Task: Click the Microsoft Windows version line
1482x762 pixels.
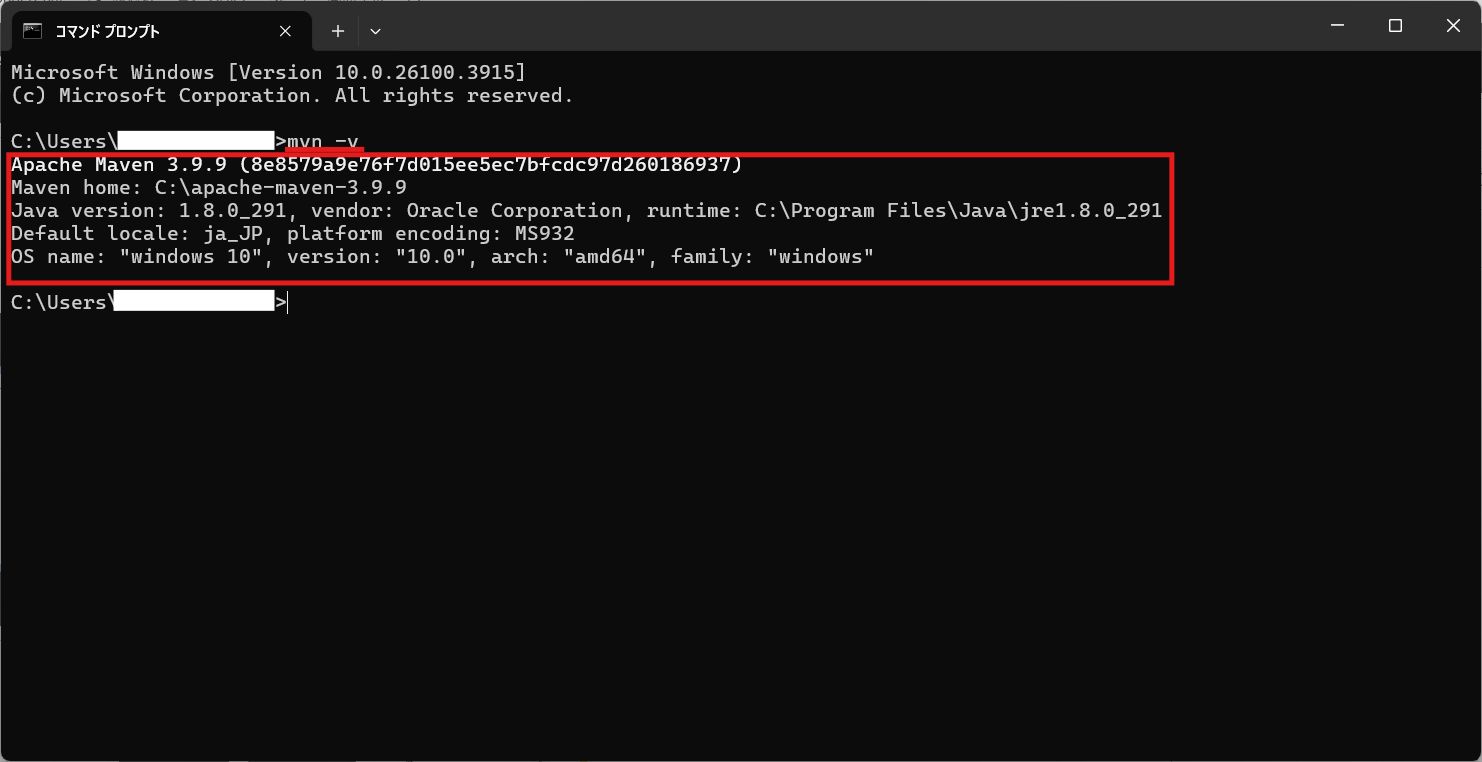Action: [x=268, y=73]
